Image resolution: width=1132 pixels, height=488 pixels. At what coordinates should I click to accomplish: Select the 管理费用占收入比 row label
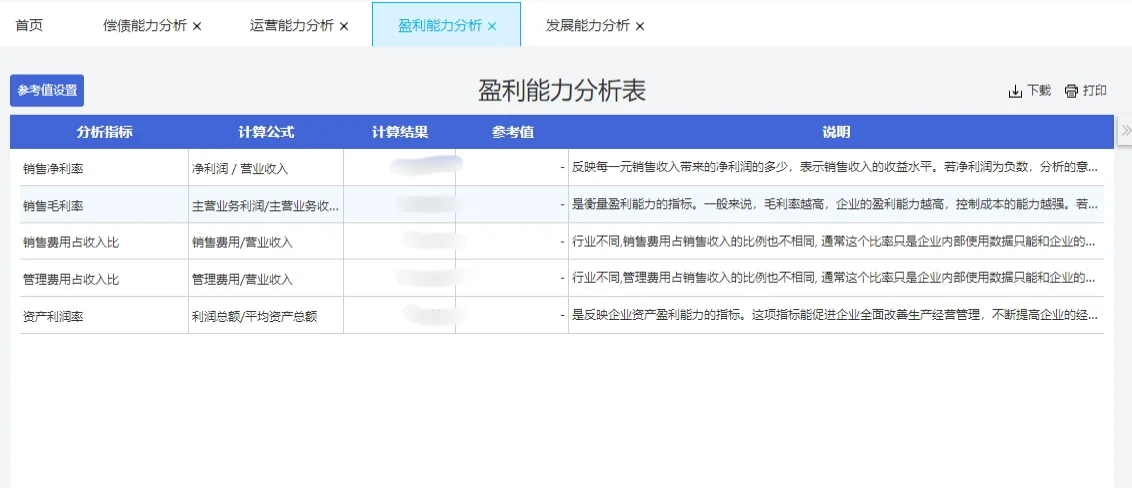[71, 279]
